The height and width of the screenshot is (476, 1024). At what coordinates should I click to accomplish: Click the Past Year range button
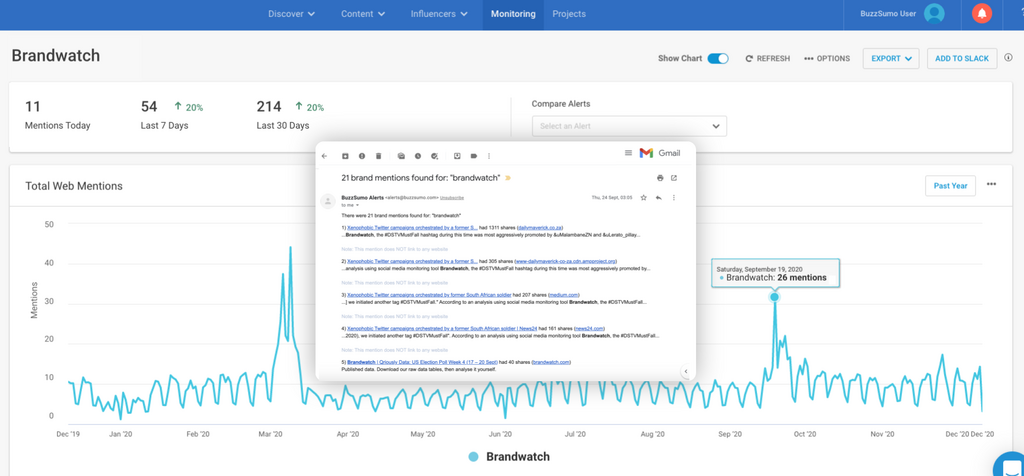coord(949,186)
